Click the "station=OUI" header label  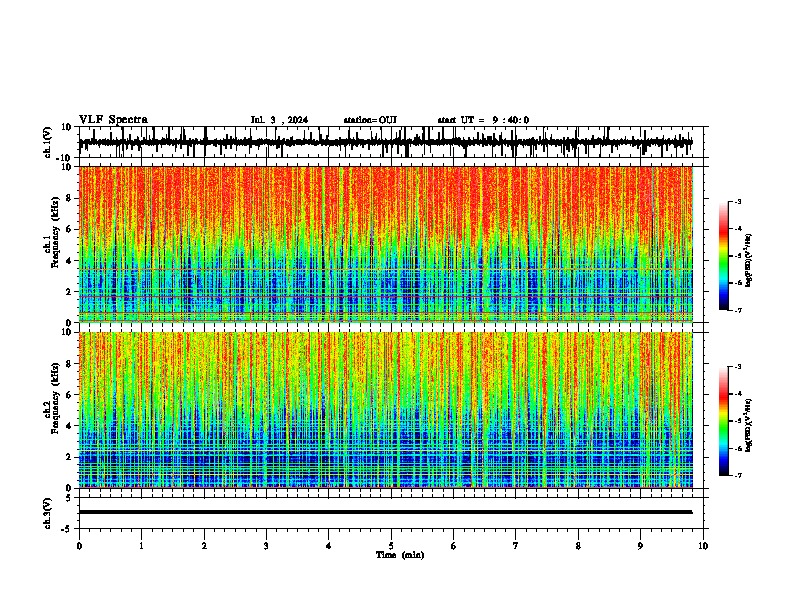[370, 120]
